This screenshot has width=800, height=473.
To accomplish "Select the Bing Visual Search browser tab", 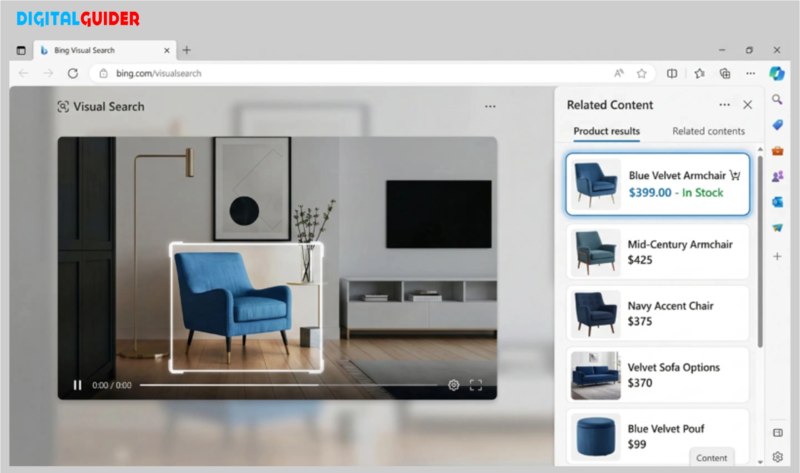I will [105, 50].
